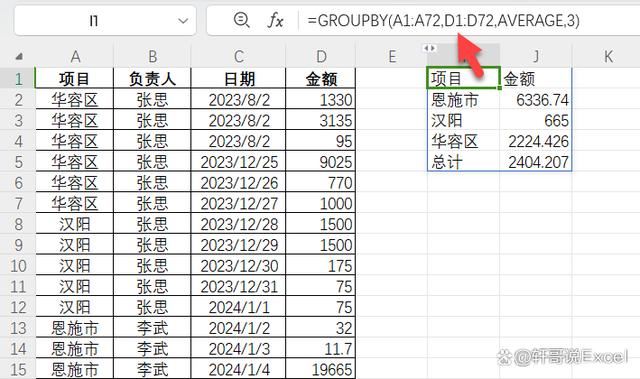Click 恩施市 cell in row 14
Image resolution: width=640 pixels, height=379 pixels.
pos(75,349)
